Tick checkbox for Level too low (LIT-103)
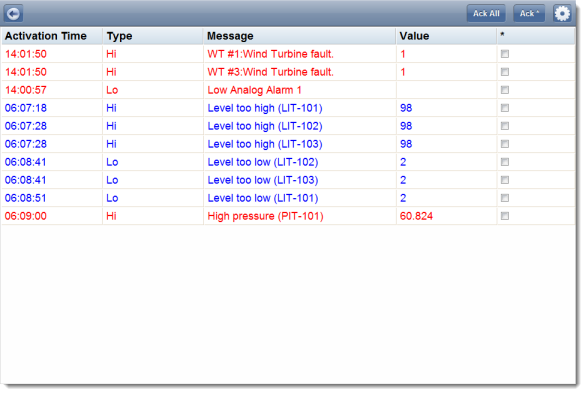This screenshot has width=585, height=393. point(505,180)
